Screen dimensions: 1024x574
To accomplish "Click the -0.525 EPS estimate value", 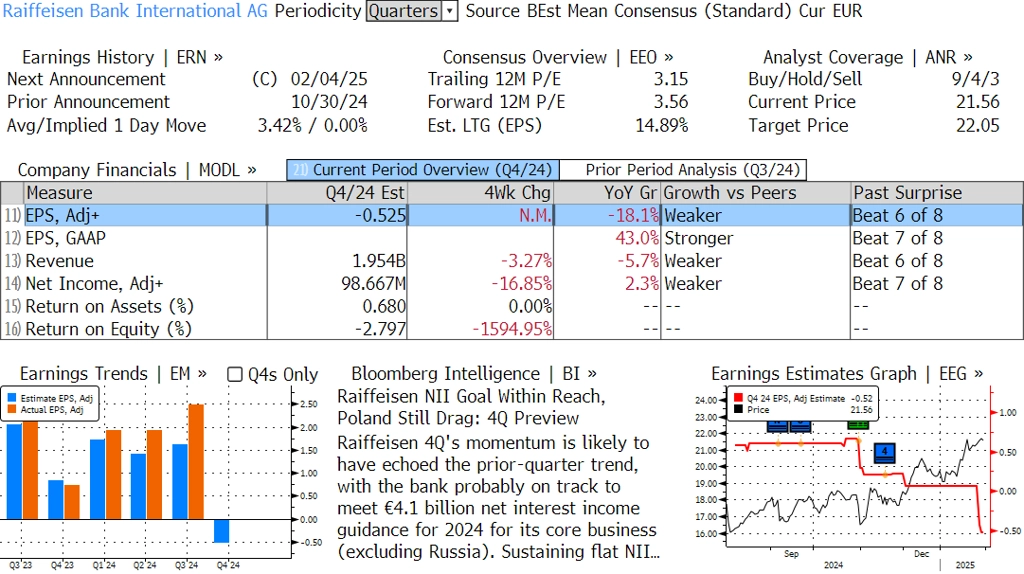I will [380, 215].
